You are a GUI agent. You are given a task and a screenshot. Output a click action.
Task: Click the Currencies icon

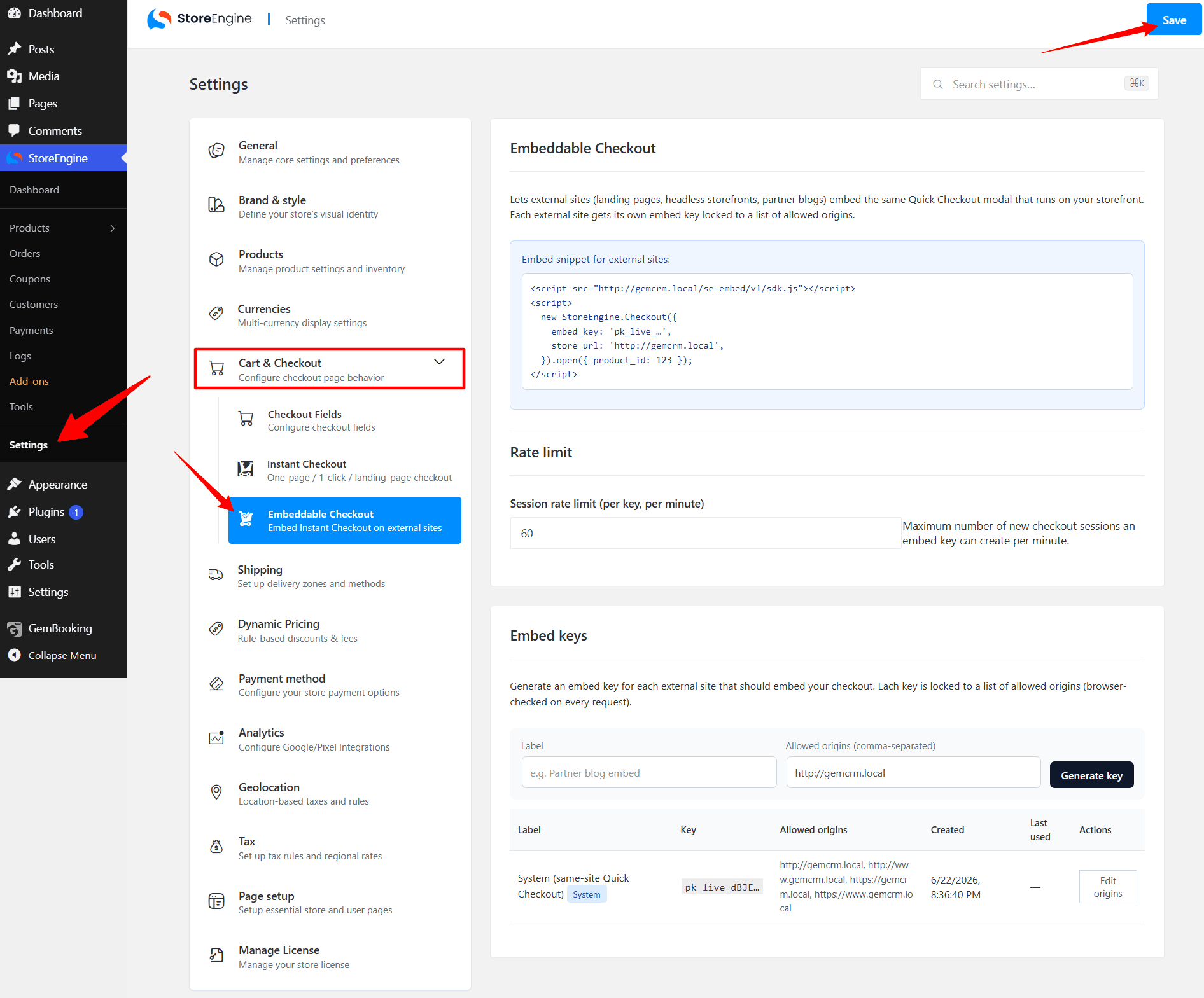point(216,314)
